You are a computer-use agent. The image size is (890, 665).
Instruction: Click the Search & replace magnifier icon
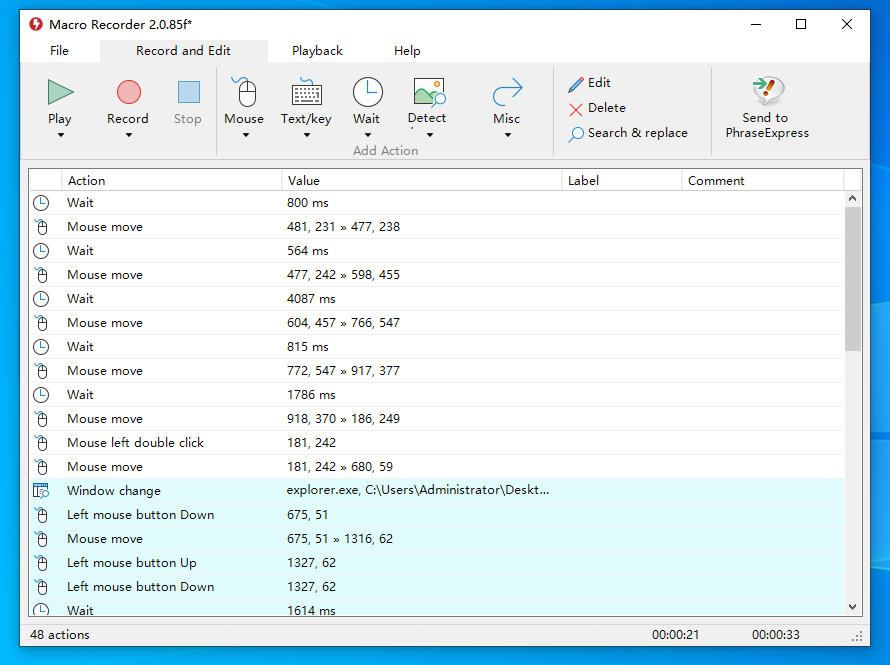coord(576,134)
